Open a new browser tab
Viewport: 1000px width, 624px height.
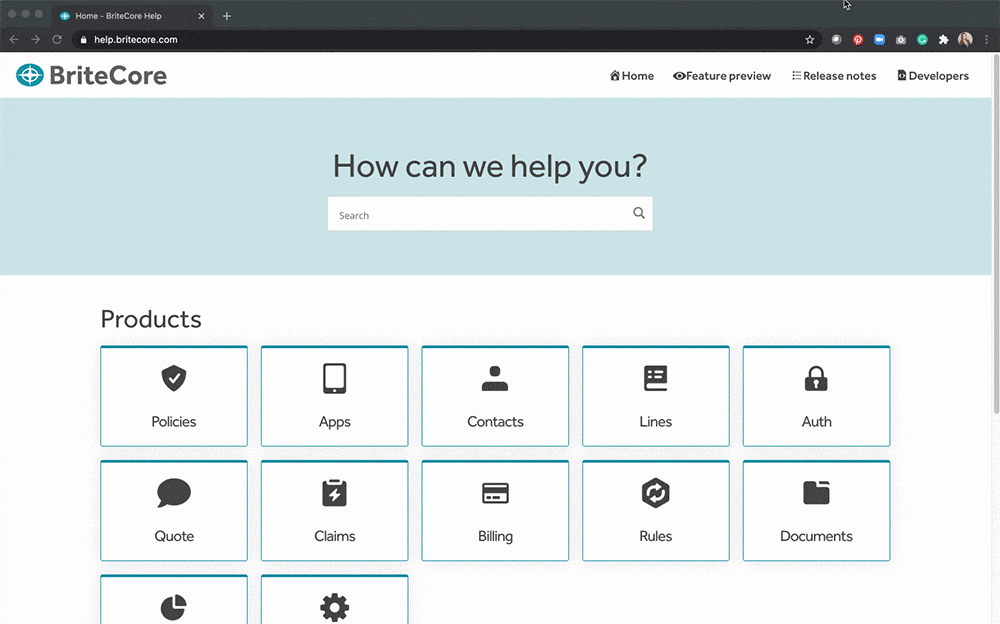coord(227,16)
